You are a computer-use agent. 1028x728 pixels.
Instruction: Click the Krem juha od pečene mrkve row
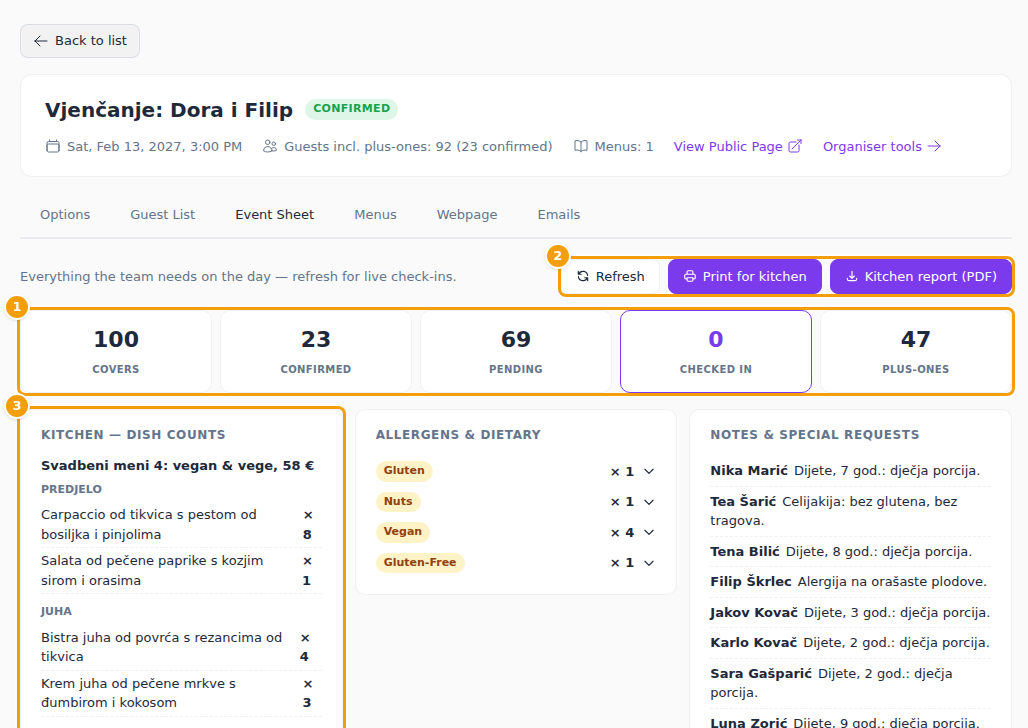pyautogui.click(x=181, y=693)
